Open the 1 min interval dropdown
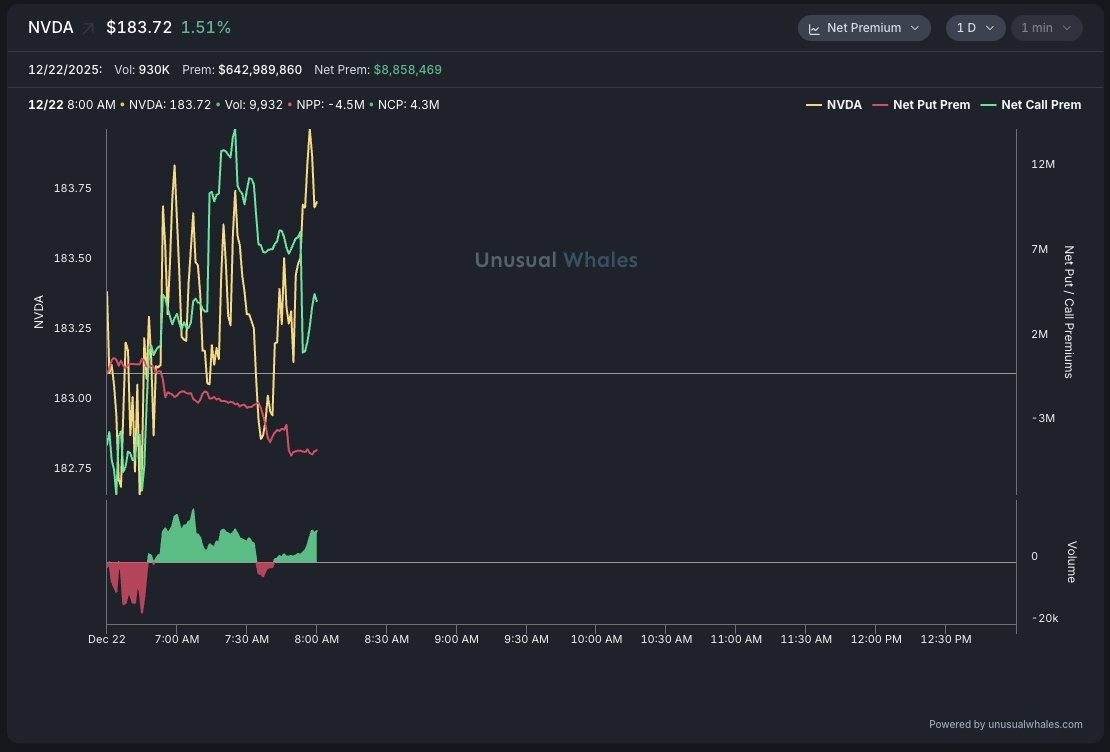Viewport: 1110px width, 752px height. click(x=1046, y=28)
